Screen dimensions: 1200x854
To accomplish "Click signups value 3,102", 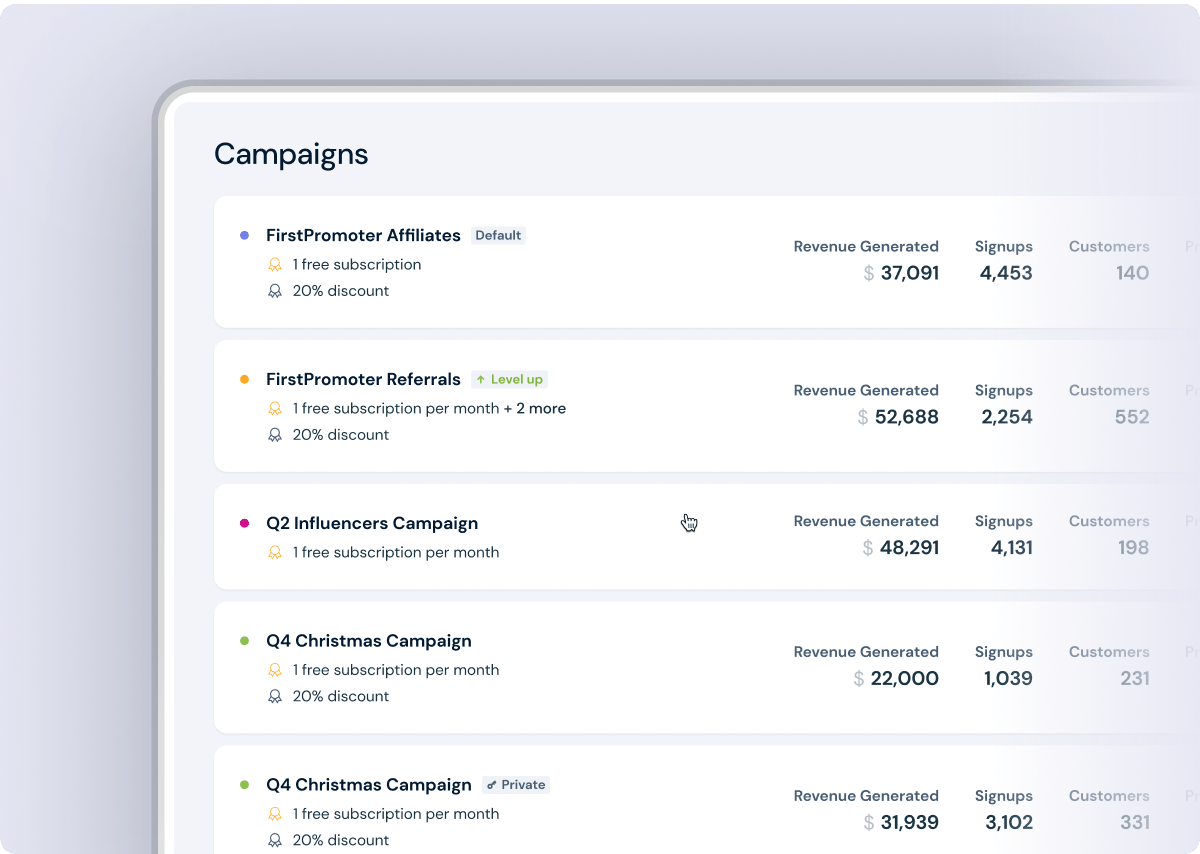I will [x=1008, y=822].
